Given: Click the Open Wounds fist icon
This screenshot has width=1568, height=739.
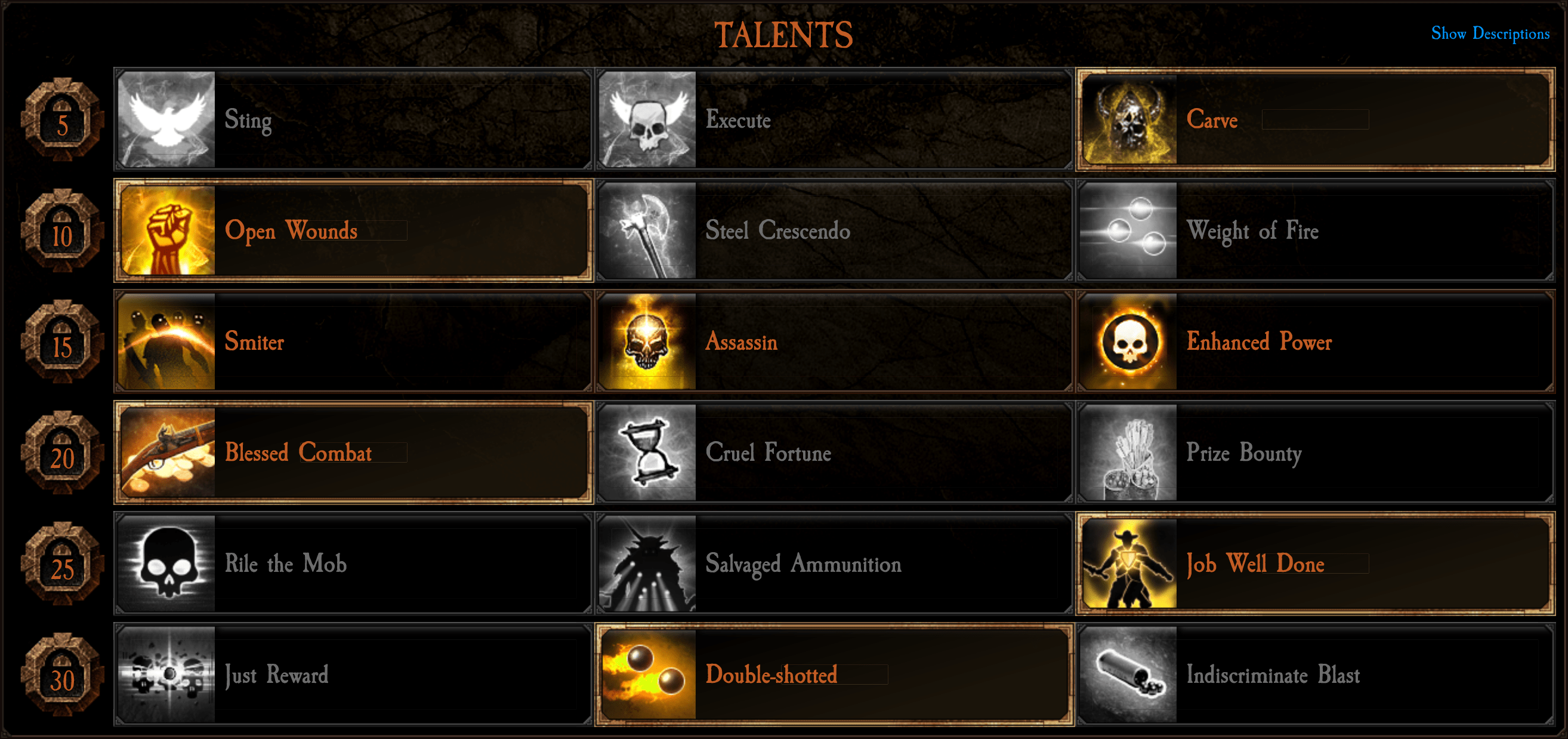Looking at the screenshot, I should point(168,230).
